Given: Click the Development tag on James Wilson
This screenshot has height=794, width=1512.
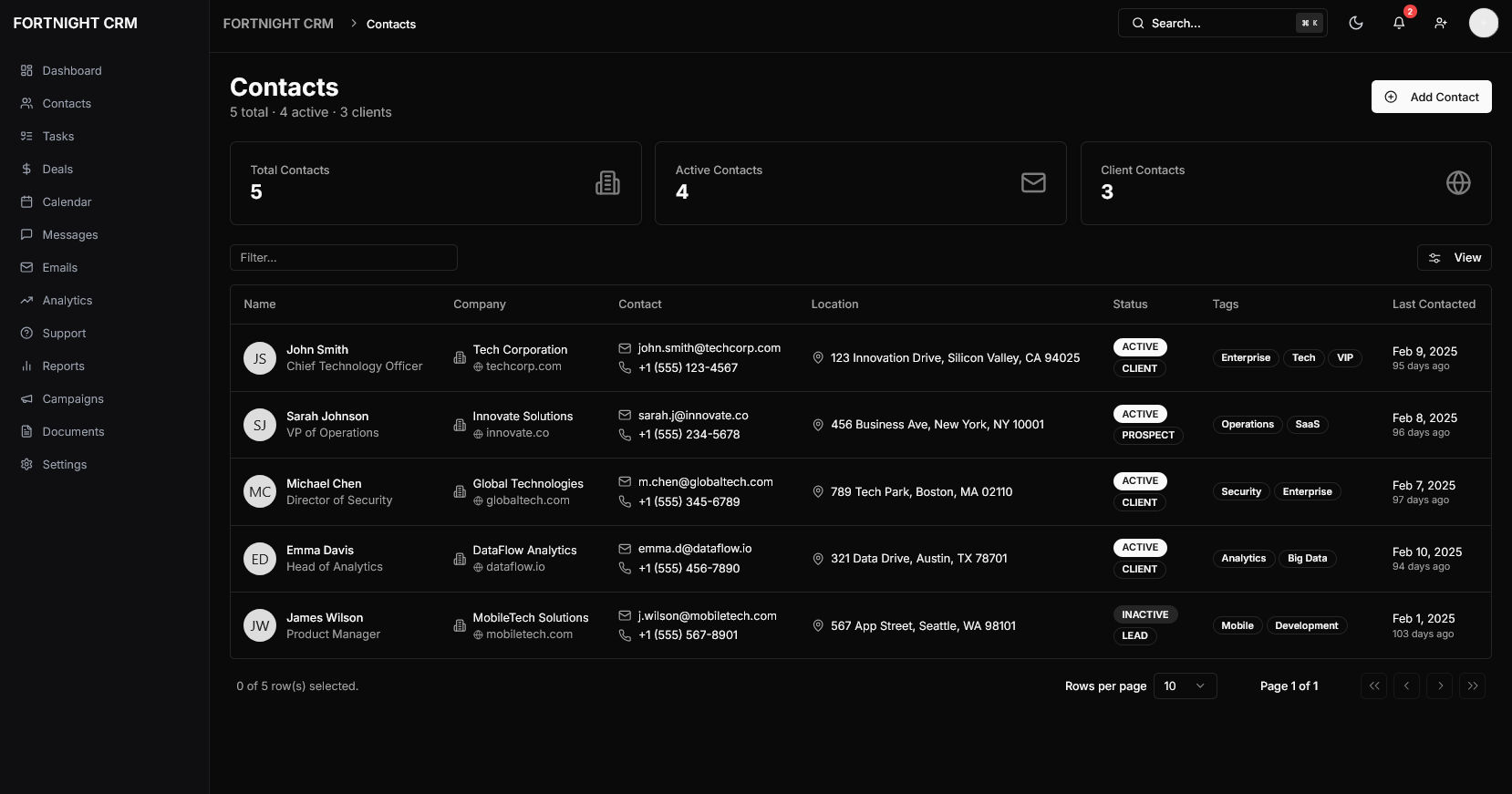Looking at the screenshot, I should pyautogui.click(x=1307, y=626).
